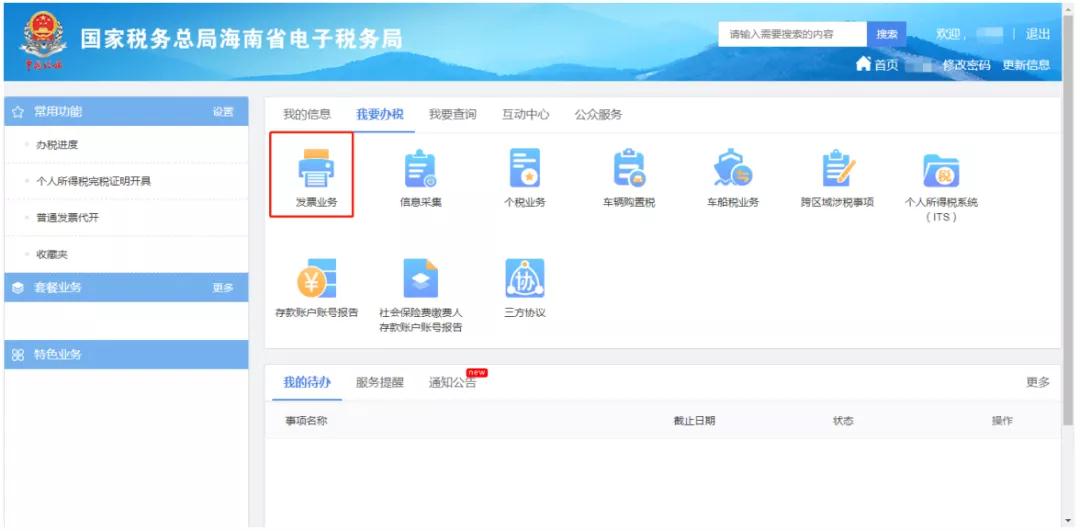This screenshot has height=531, width=1080.
Task: Click the 首页 home icon
Action: pyautogui.click(x=863, y=64)
